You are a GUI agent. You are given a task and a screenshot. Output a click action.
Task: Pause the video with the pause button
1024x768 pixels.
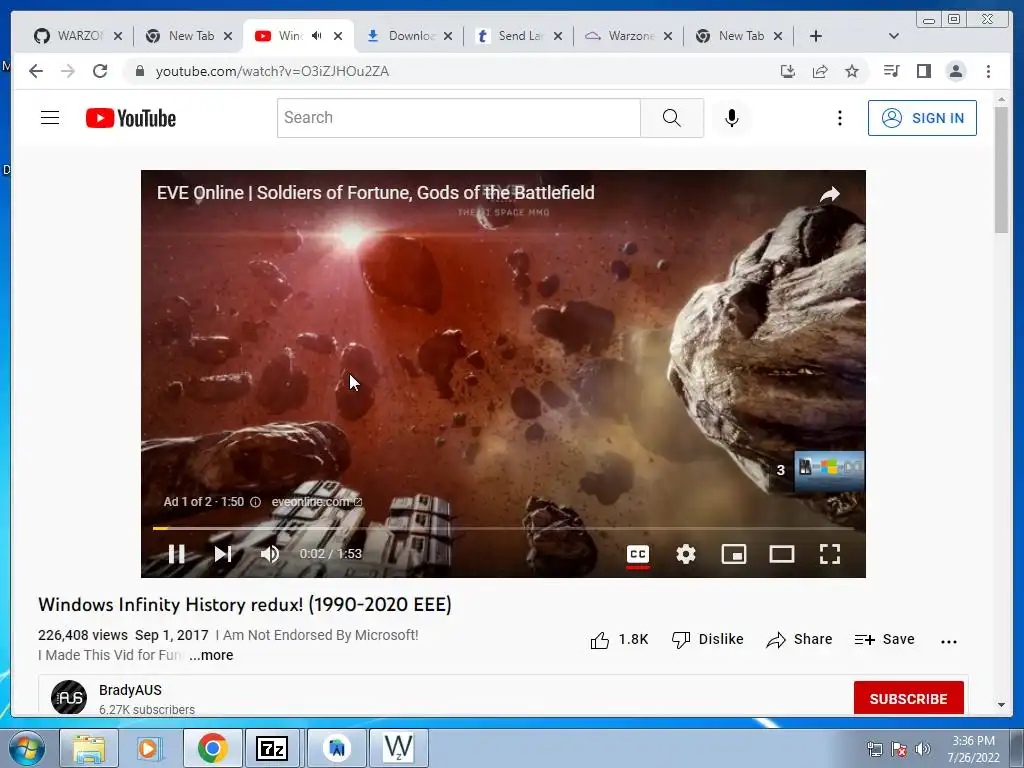click(176, 554)
